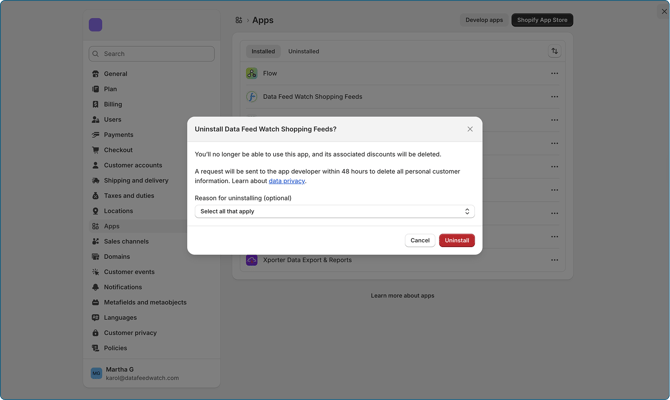Click the Sales channels icon
This screenshot has width=670, height=400.
[95, 241]
